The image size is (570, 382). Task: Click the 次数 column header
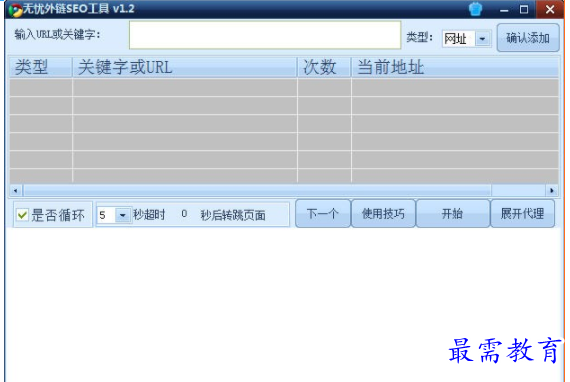324,67
